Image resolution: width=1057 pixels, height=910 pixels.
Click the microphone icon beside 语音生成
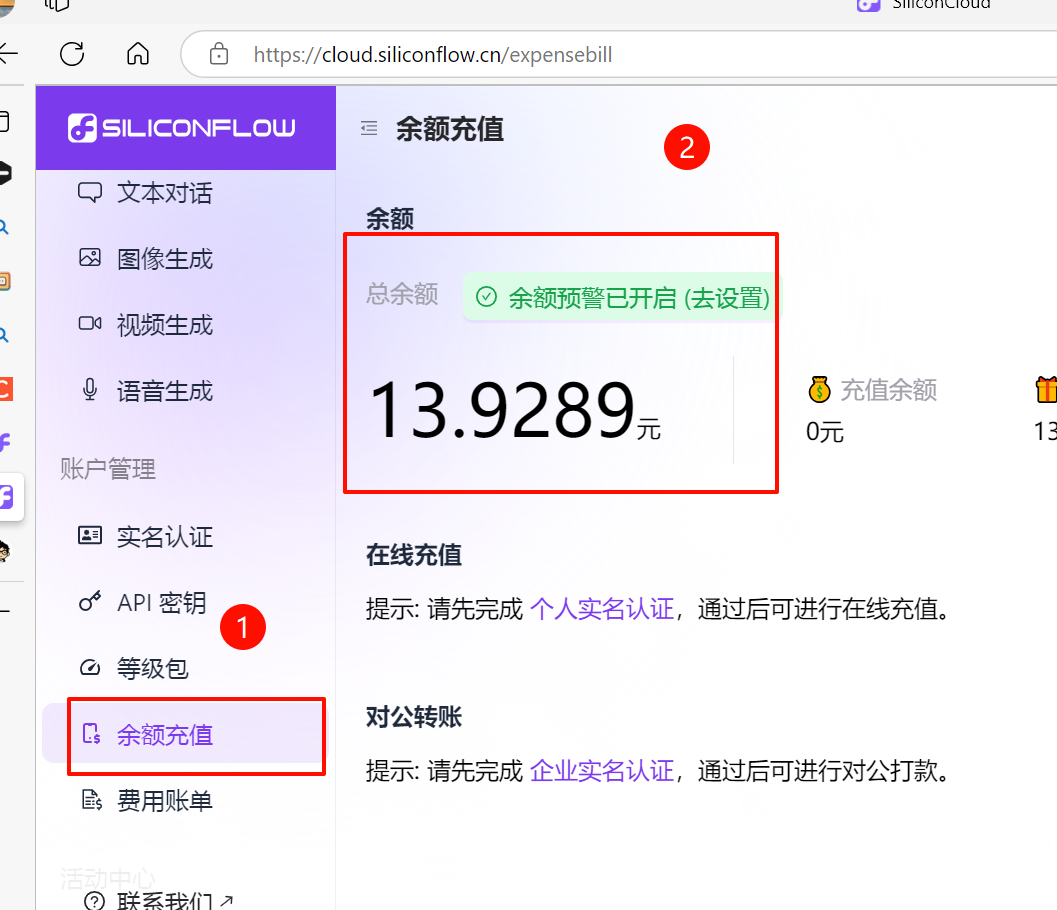tap(90, 390)
